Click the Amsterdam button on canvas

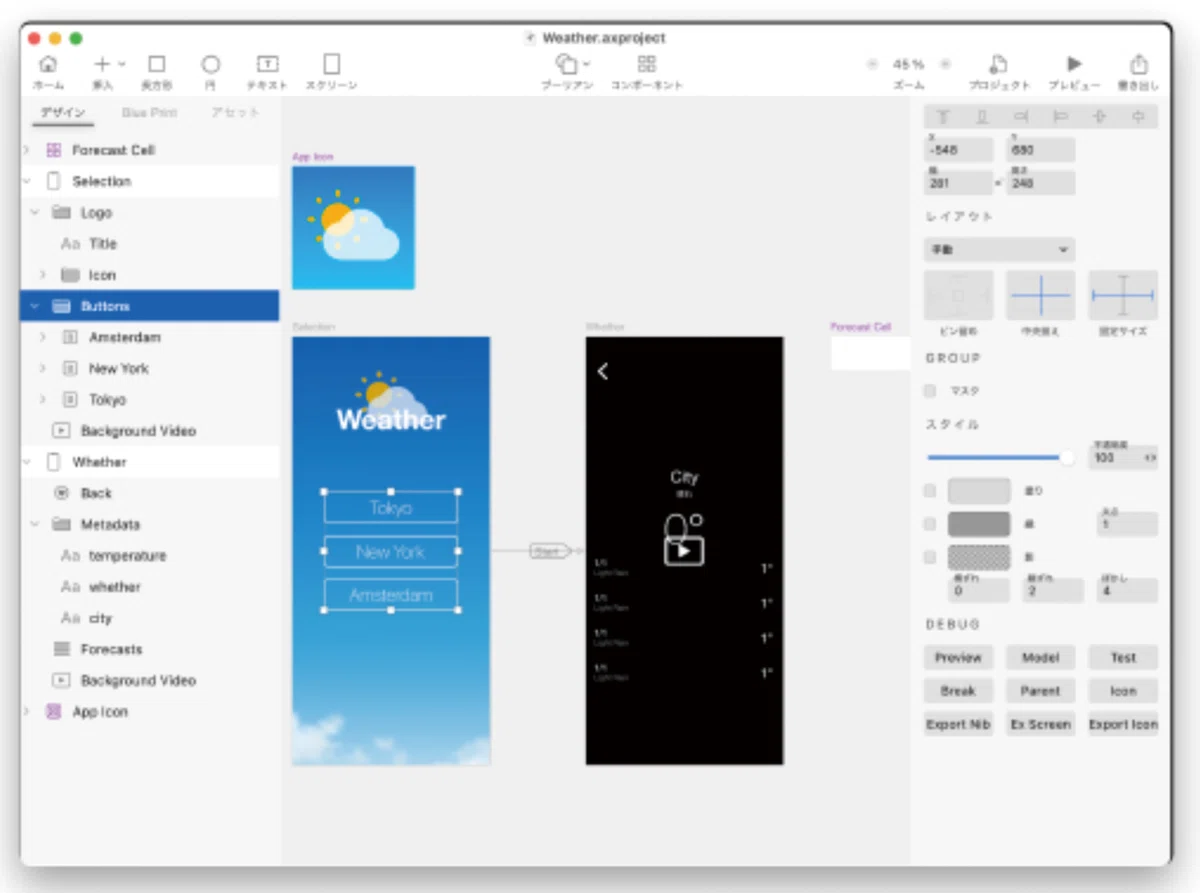click(391, 596)
